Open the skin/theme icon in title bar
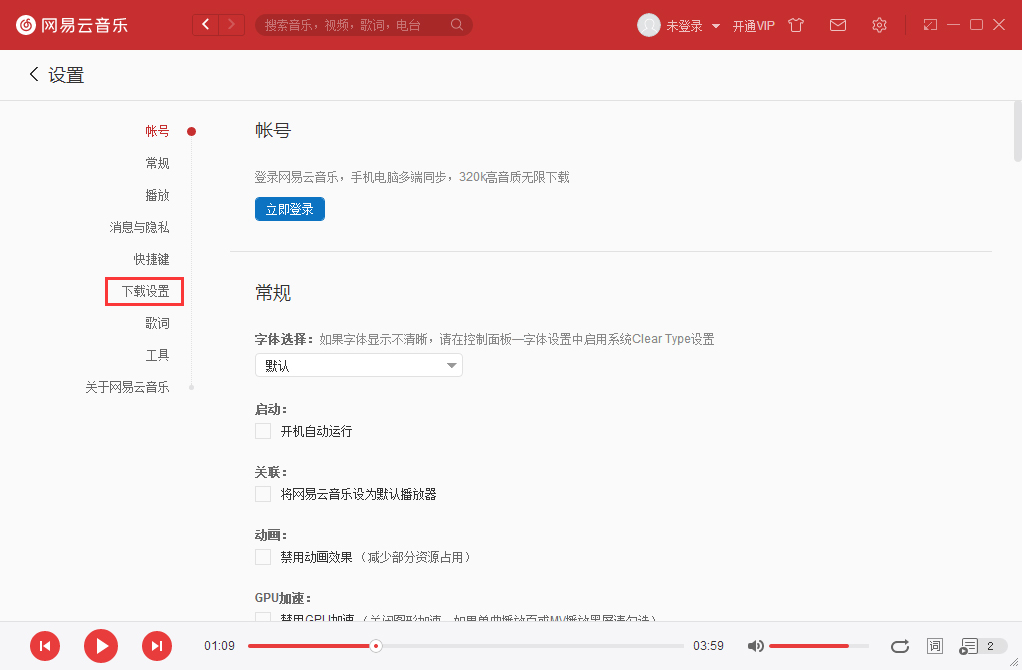Image resolution: width=1022 pixels, height=670 pixels. click(x=795, y=25)
